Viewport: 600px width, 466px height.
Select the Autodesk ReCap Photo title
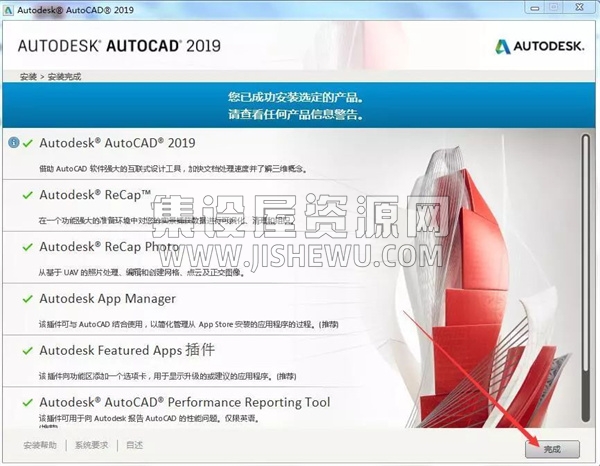point(109,247)
